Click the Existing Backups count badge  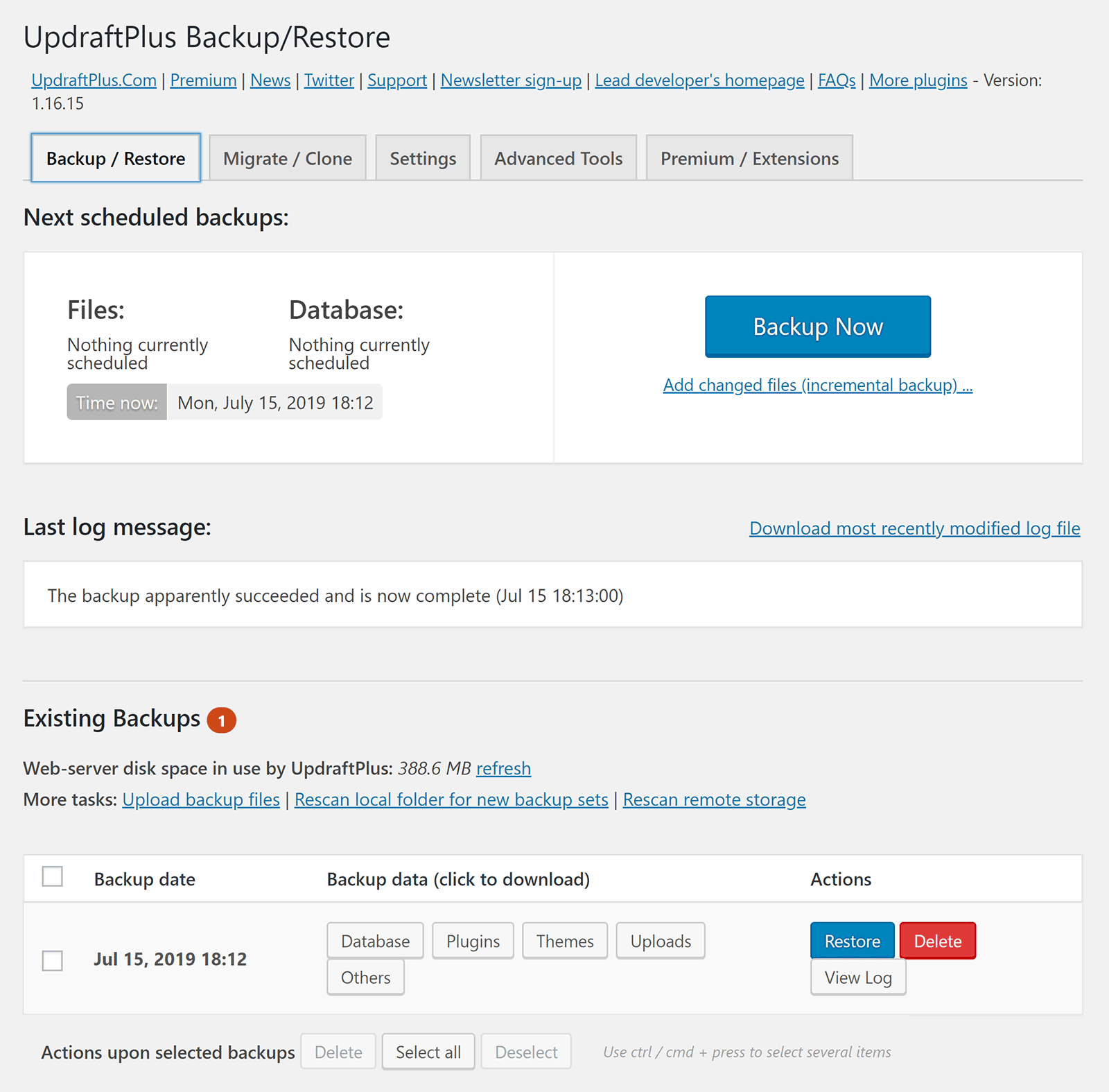click(x=222, y=720)
